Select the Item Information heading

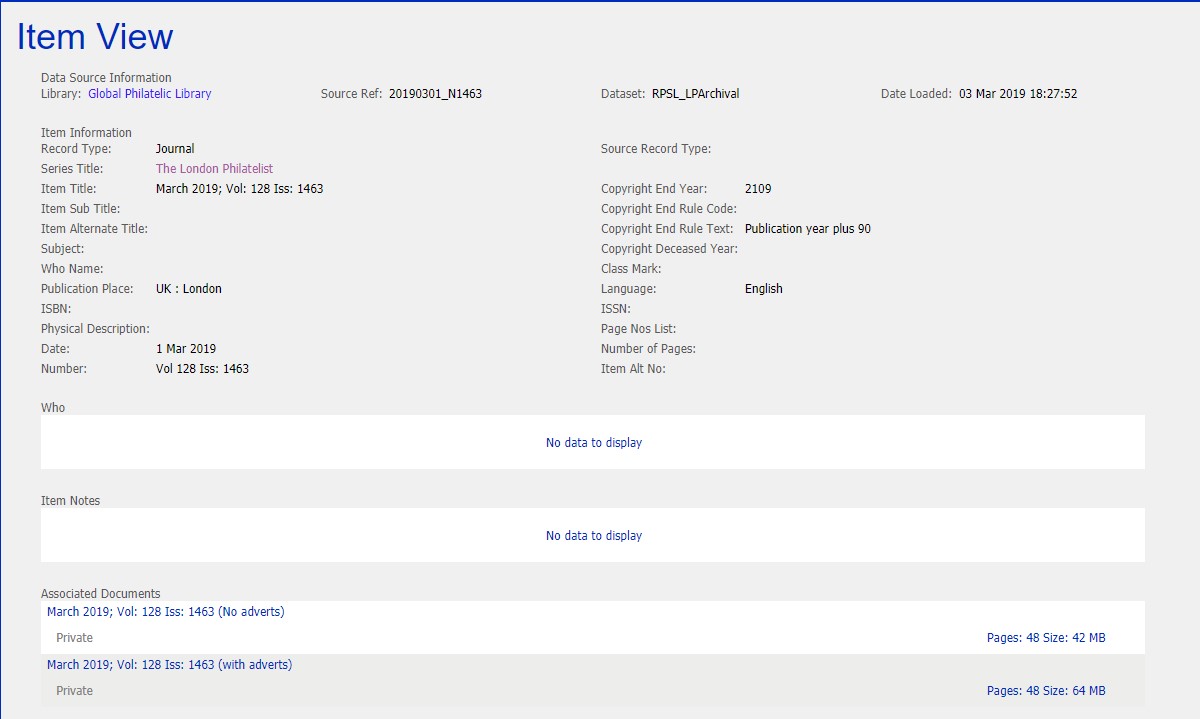86,133
